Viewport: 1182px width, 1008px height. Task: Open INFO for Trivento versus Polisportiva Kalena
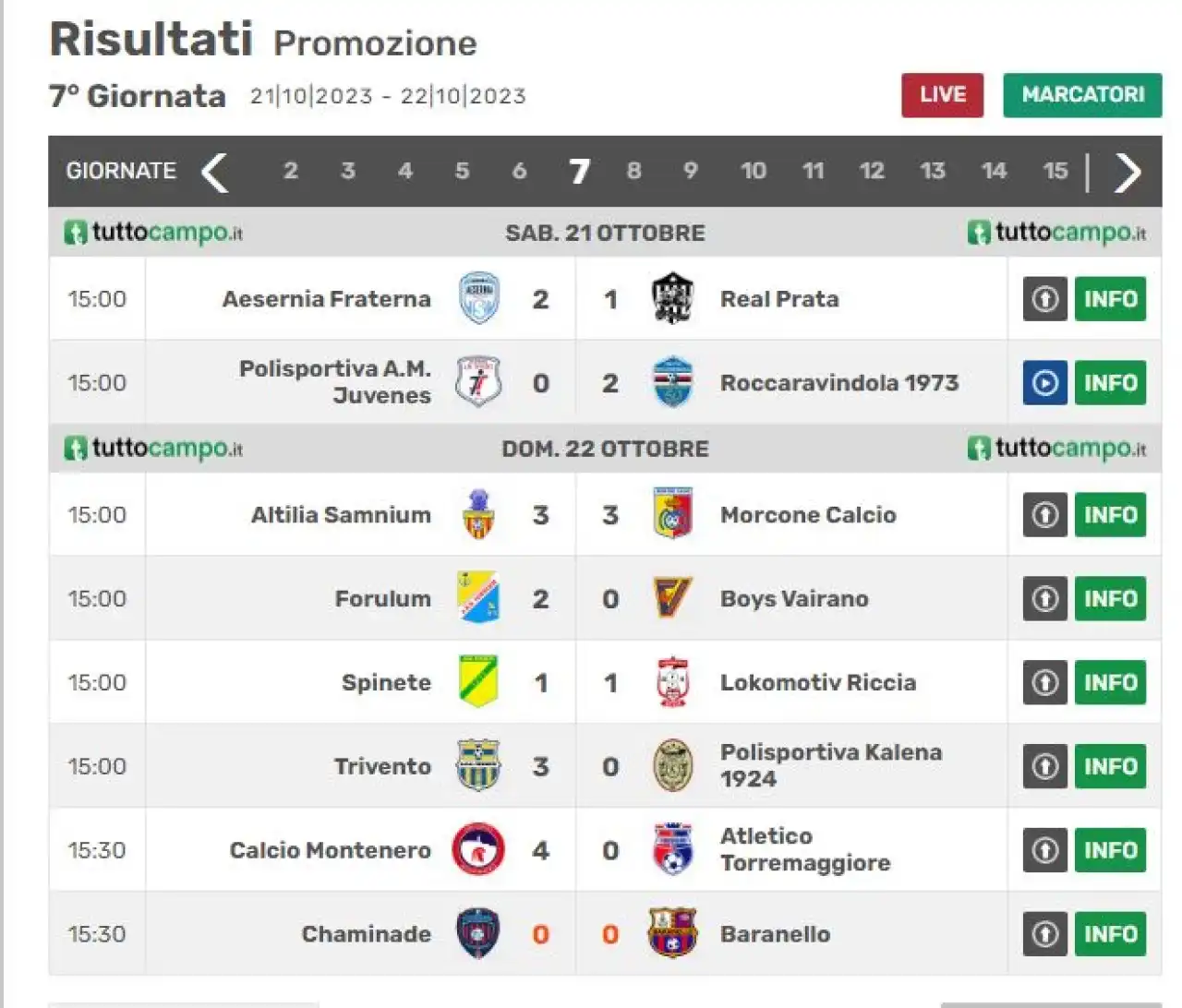point(1110,766)
